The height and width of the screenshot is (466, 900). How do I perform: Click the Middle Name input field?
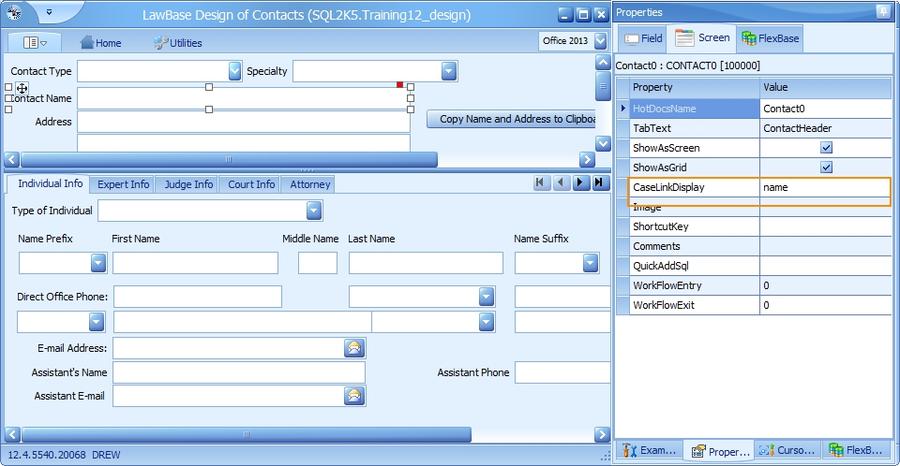click(317, 263)
